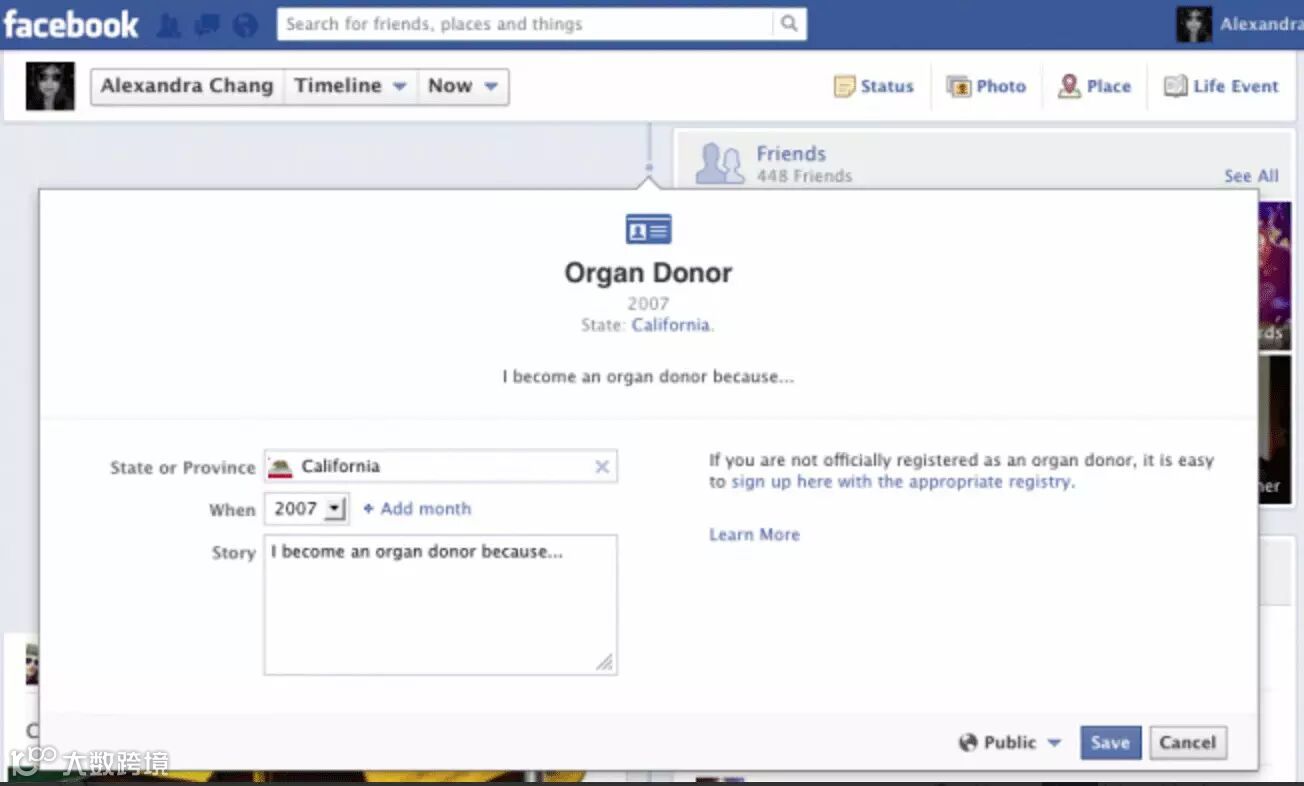1304x786 pixels.
Task: Click the Learn More link
Action: pos(754,534)
